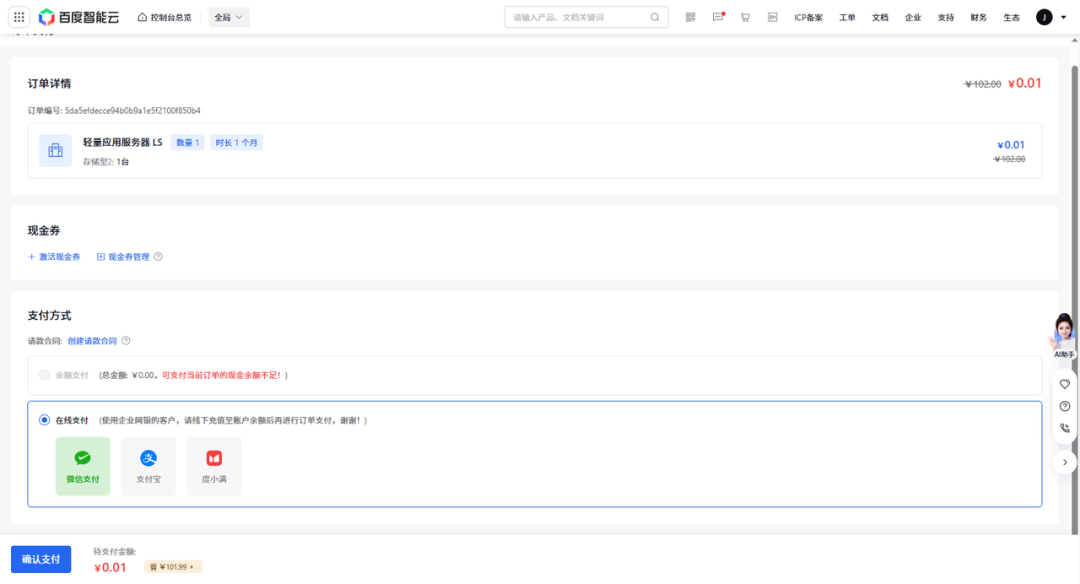Open the QR code icon in header
The width and height of the screenshot is (1080, 584).
pos(690,17)
